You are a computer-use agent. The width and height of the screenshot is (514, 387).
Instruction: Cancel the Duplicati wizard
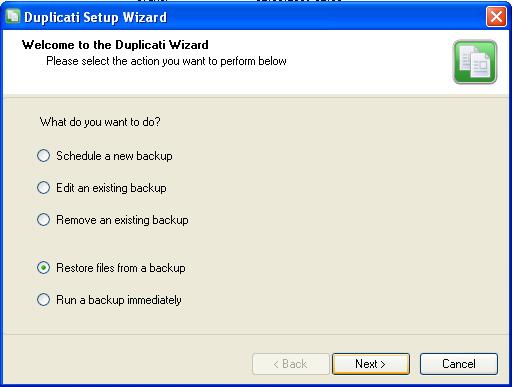[x=459, y=364]
